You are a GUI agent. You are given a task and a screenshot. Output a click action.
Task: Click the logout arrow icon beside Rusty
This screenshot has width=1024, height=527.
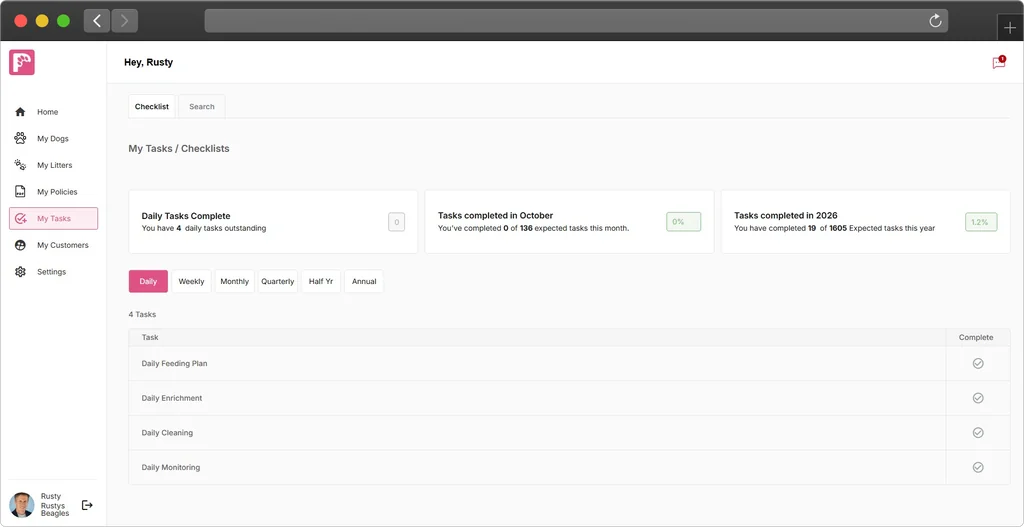tap(87, 505)
